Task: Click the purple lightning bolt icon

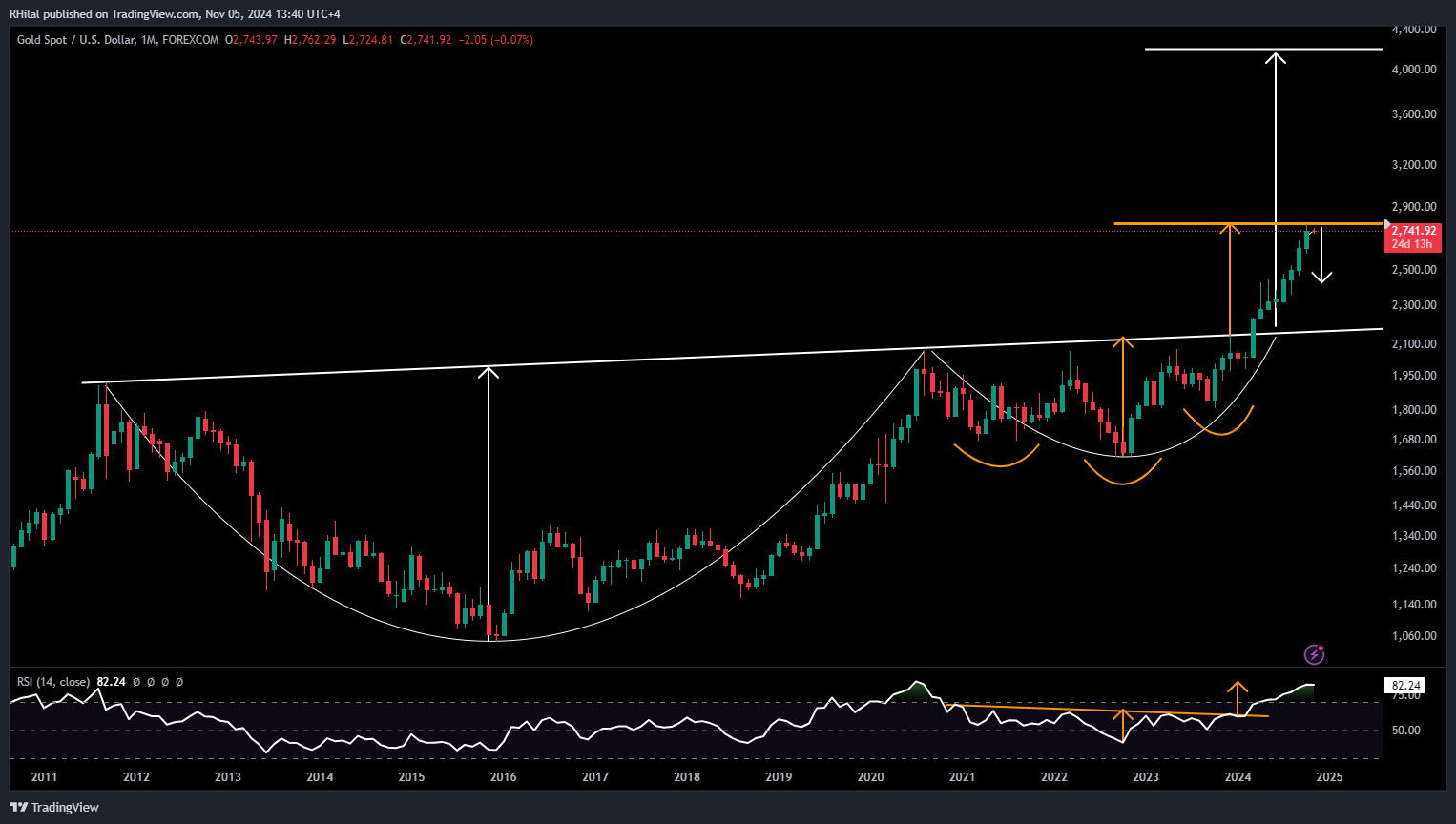Action: click(1314, 654)
